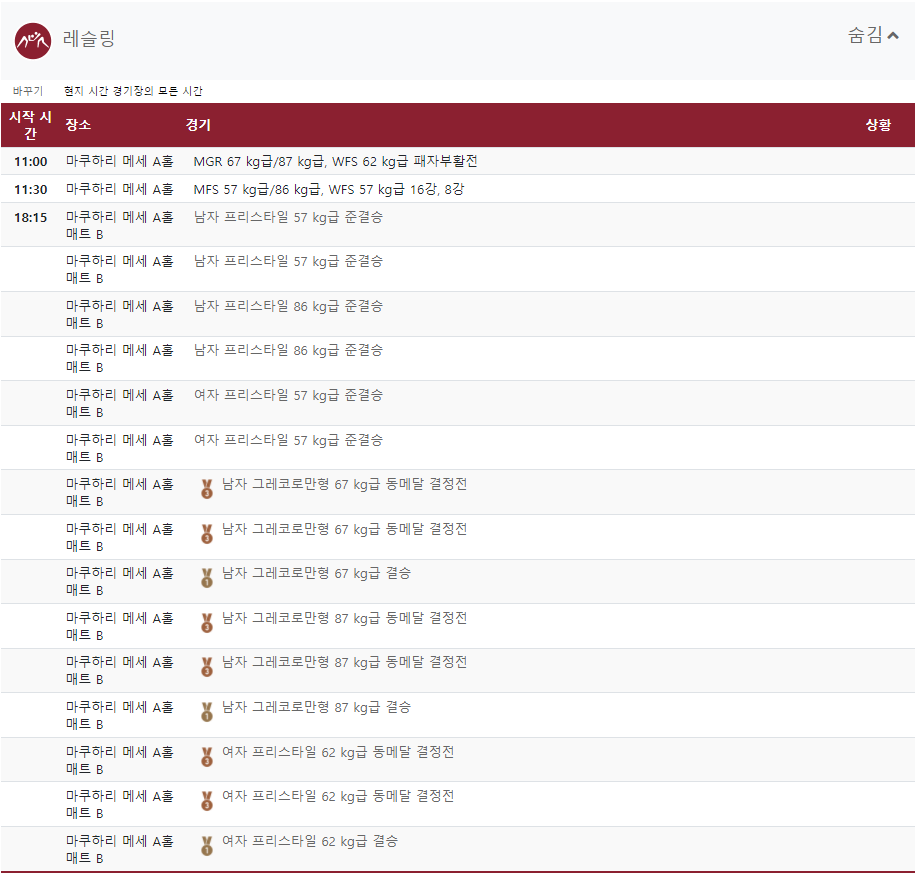Open first 여자 프리스타일 62 kg급 동메달 결정전 text
This screenshot has width=917, height=876.
tap(338, 752)
